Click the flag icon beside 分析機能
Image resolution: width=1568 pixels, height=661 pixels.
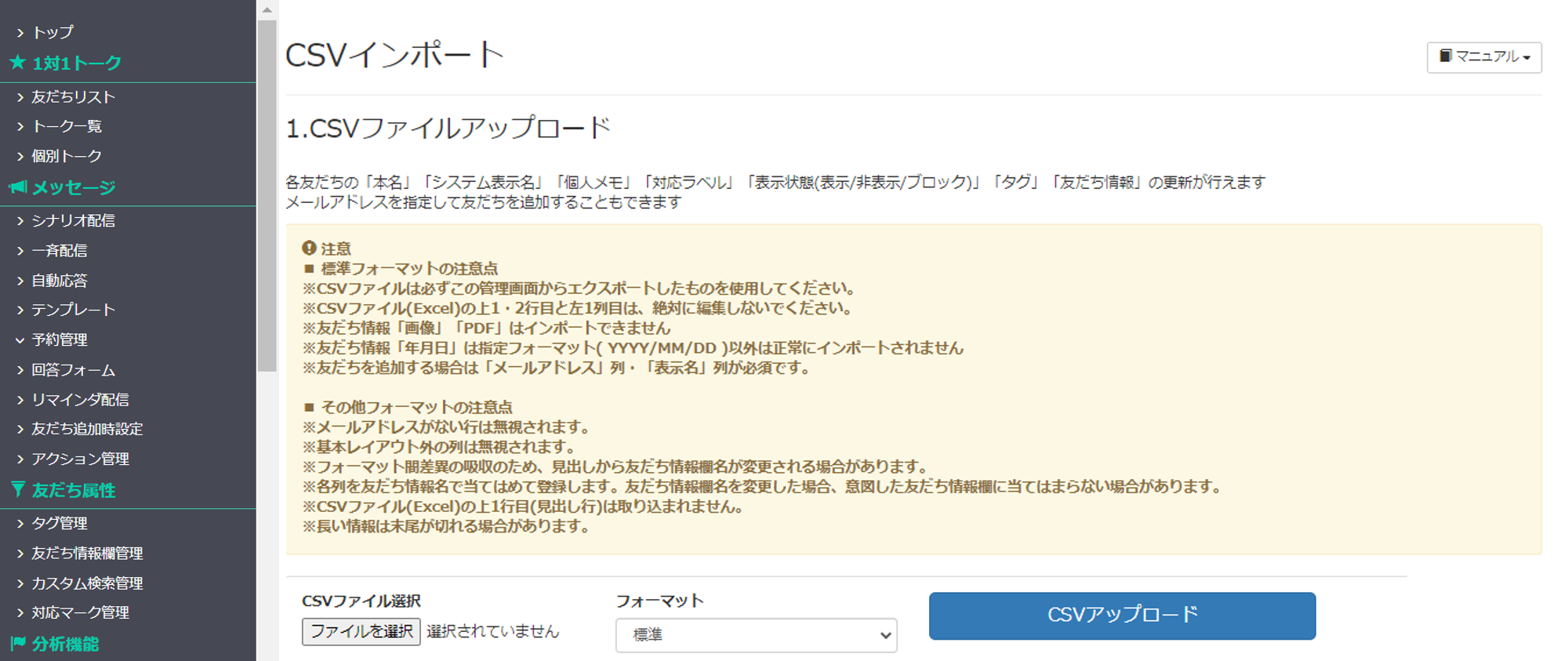click(17, 644)
